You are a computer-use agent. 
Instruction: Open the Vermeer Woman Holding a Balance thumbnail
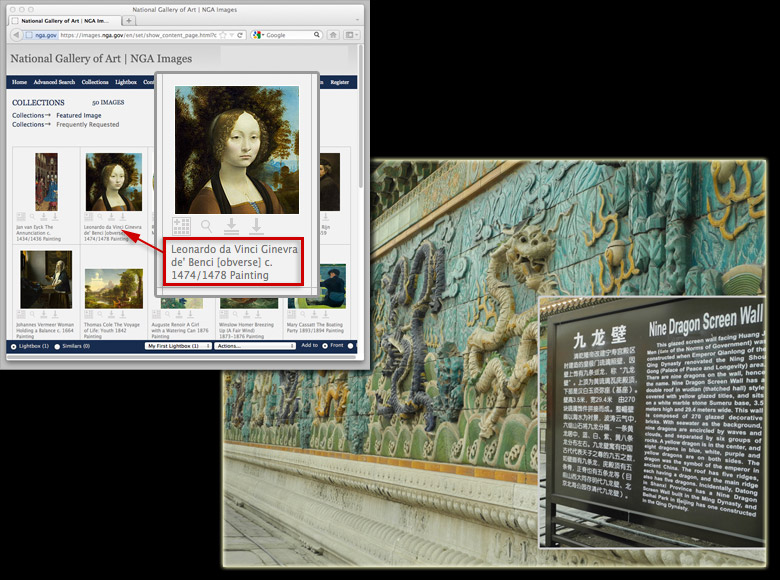tap(46, 279)
